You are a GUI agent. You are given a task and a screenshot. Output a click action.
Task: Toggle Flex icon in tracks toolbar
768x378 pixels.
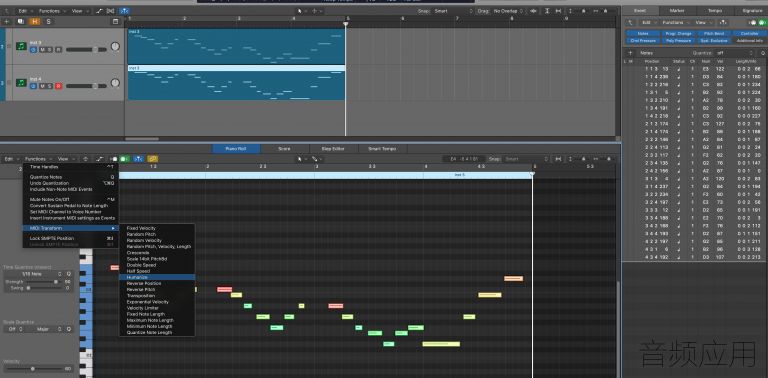pos(111,11)
